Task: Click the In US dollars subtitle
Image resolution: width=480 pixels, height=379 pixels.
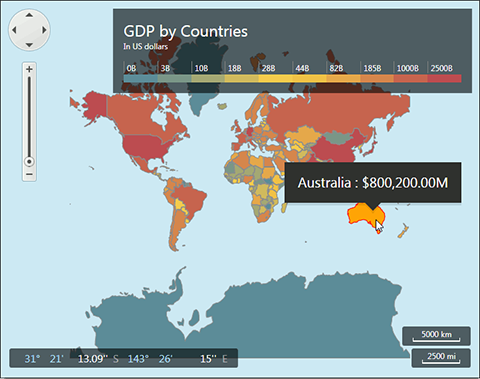Action: 145,46
